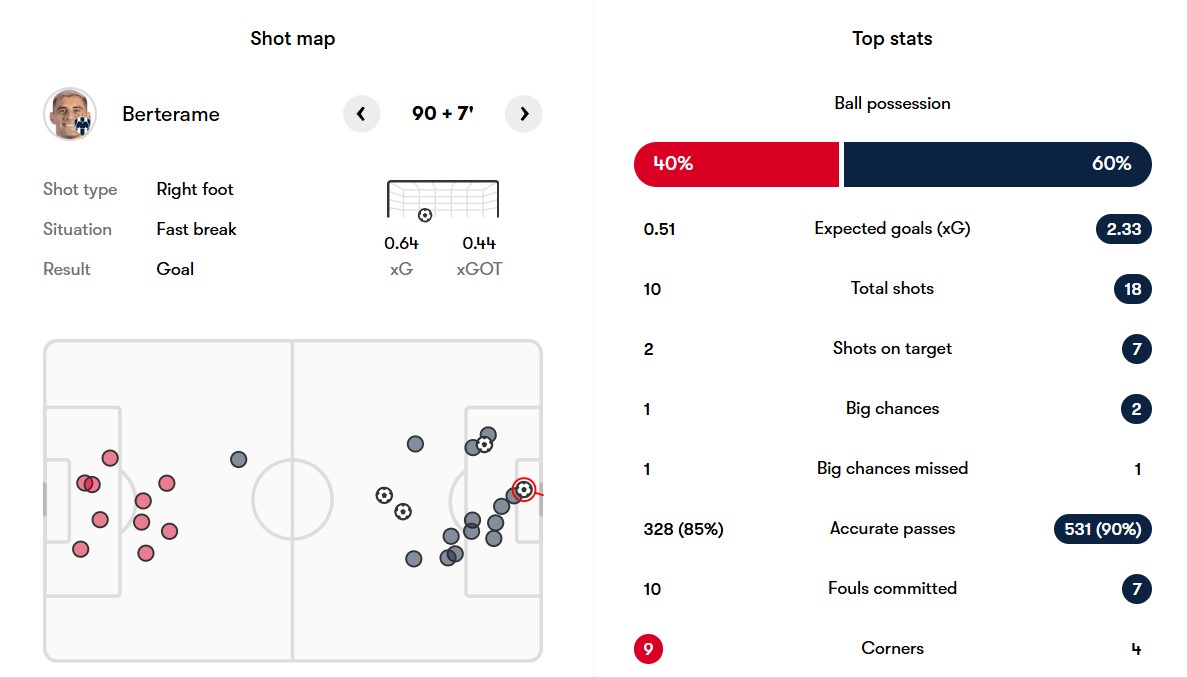Click the 90 + 7' minute label
The height and width of the screenshot is (677, 1187).
pos(443,114)
